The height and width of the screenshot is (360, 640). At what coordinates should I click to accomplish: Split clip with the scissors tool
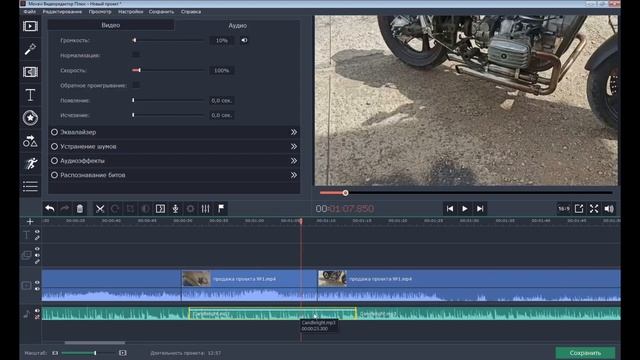100,209
